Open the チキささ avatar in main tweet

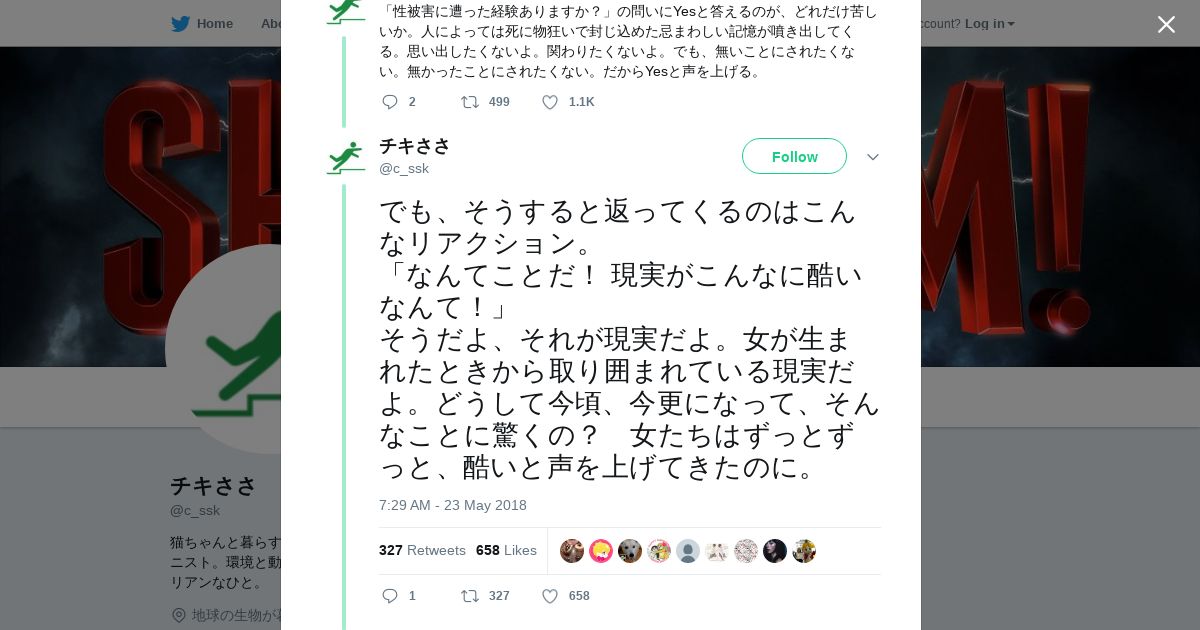(346, 157)
